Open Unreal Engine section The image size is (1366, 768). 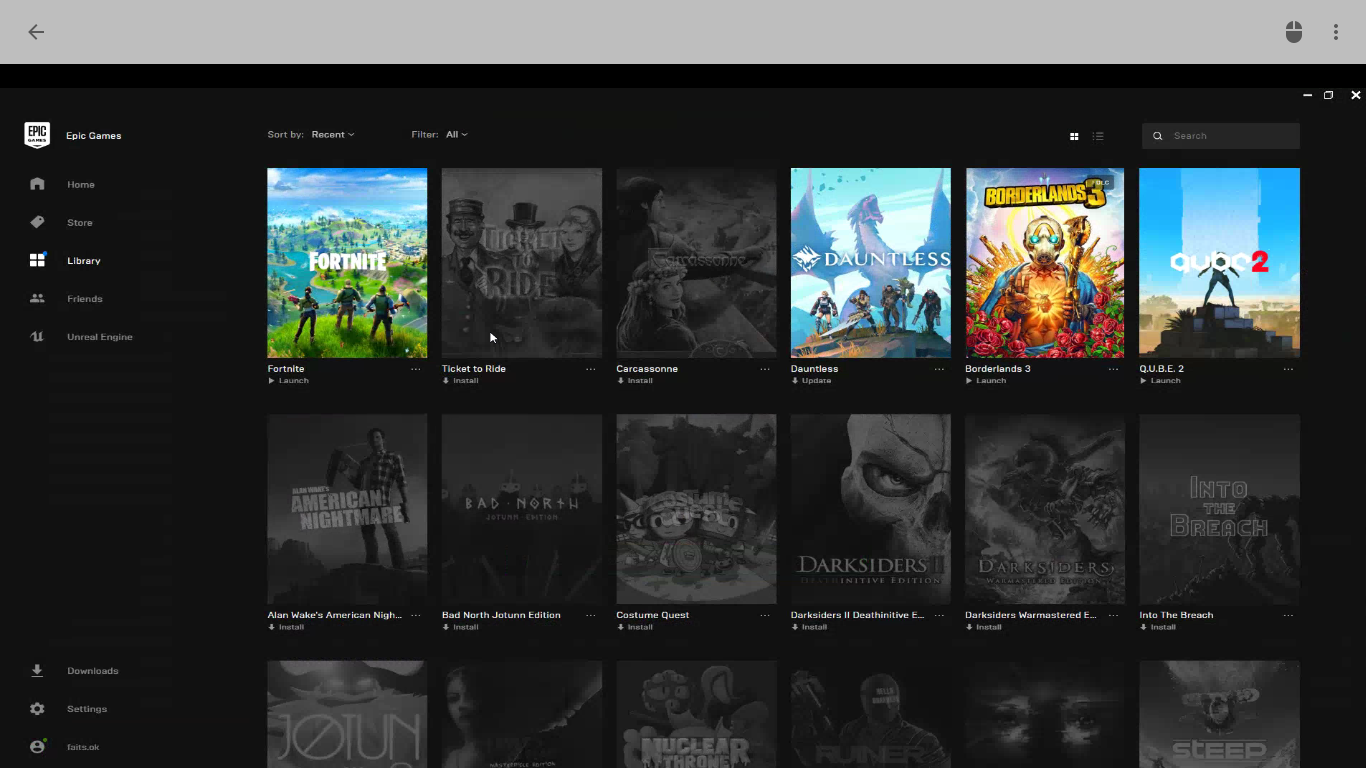pyautogui.click(x=100, y=337)
